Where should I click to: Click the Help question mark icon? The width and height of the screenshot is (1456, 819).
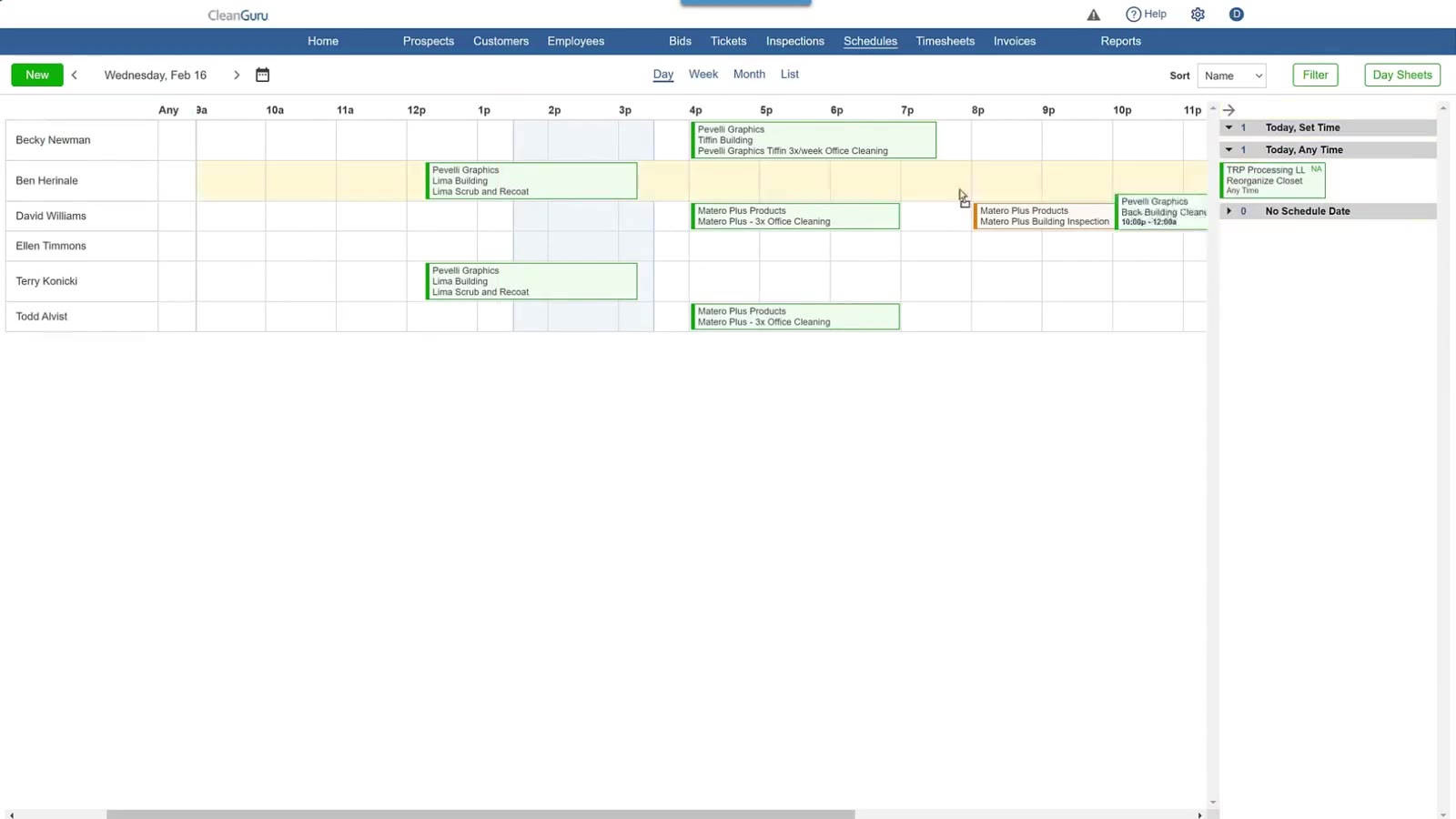click(x=1133, y=15)
